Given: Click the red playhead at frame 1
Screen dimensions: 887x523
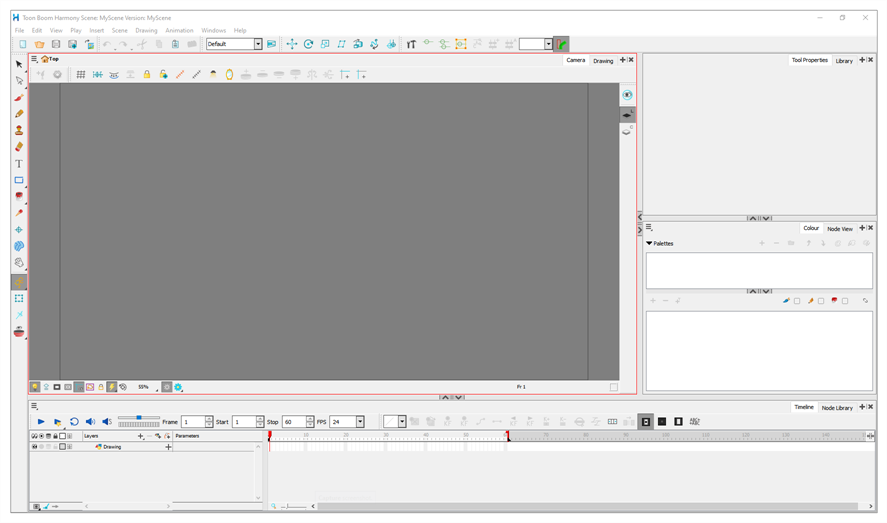Looking at the screenshot, I should [270, 435].
